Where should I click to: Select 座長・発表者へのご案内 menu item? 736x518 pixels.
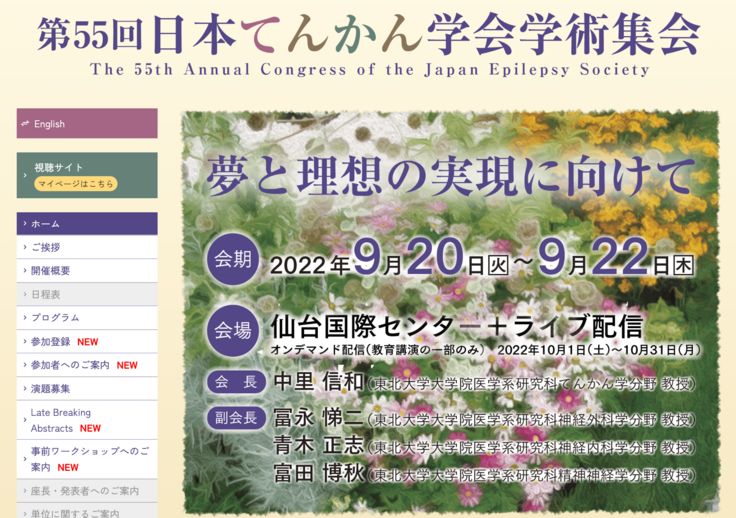pyautogui.click(x=84, y=491)
